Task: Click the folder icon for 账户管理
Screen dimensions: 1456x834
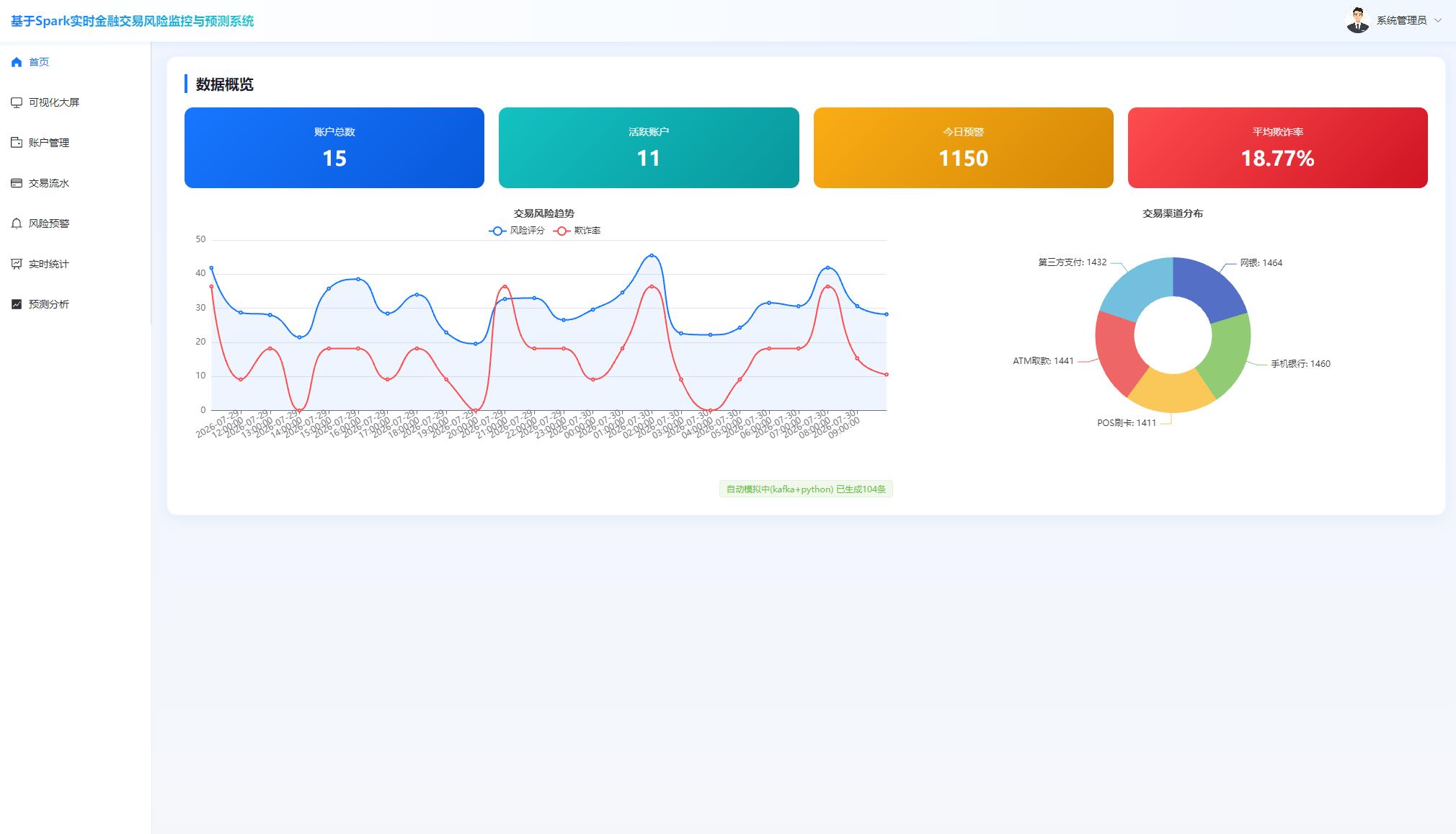Action: (x=17, y=143)
